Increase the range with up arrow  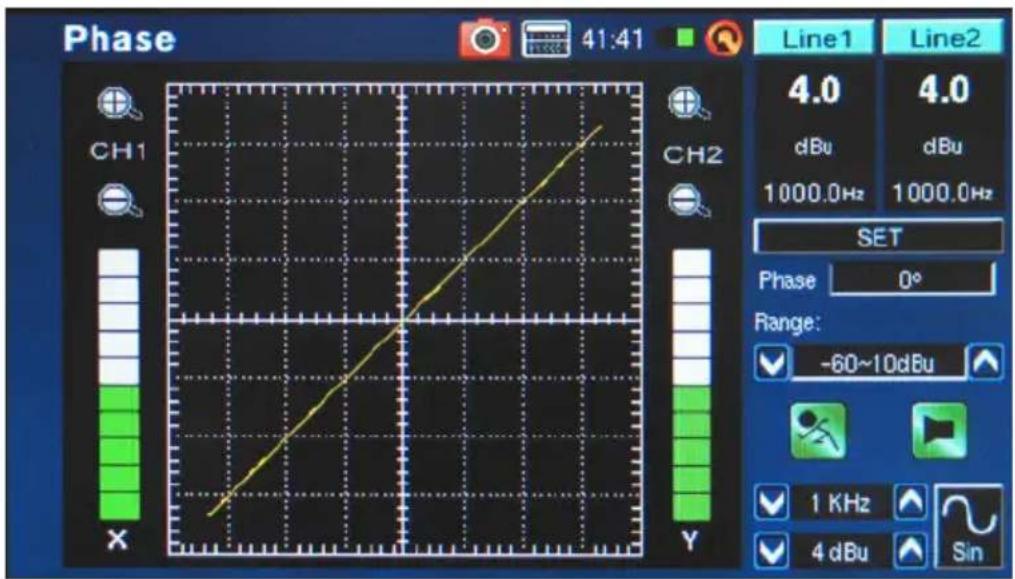tap(985, 363)
